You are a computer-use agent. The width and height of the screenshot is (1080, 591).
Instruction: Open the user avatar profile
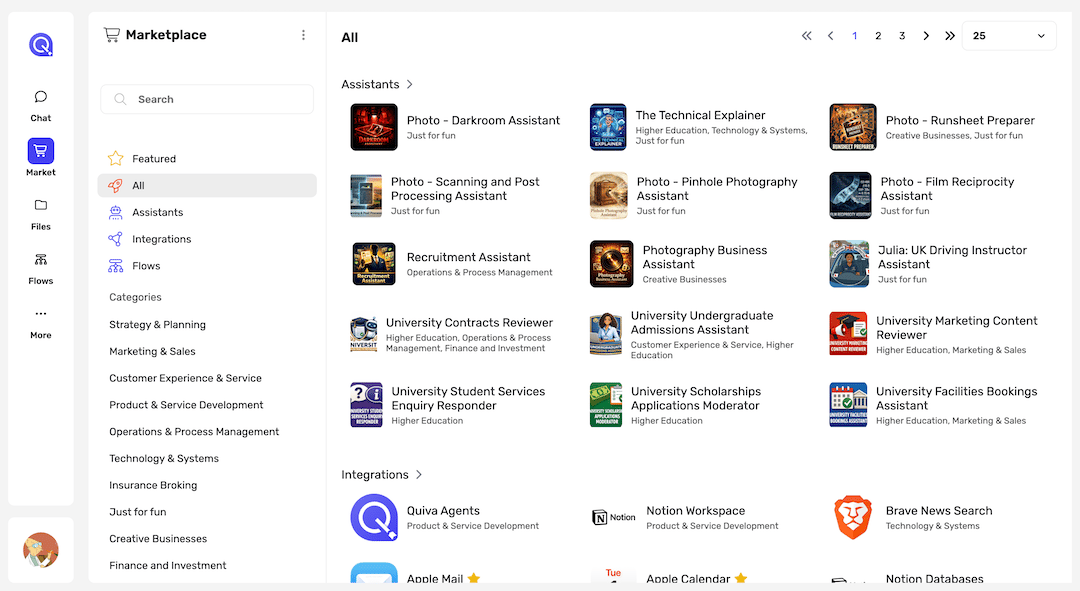coord(41,550)
